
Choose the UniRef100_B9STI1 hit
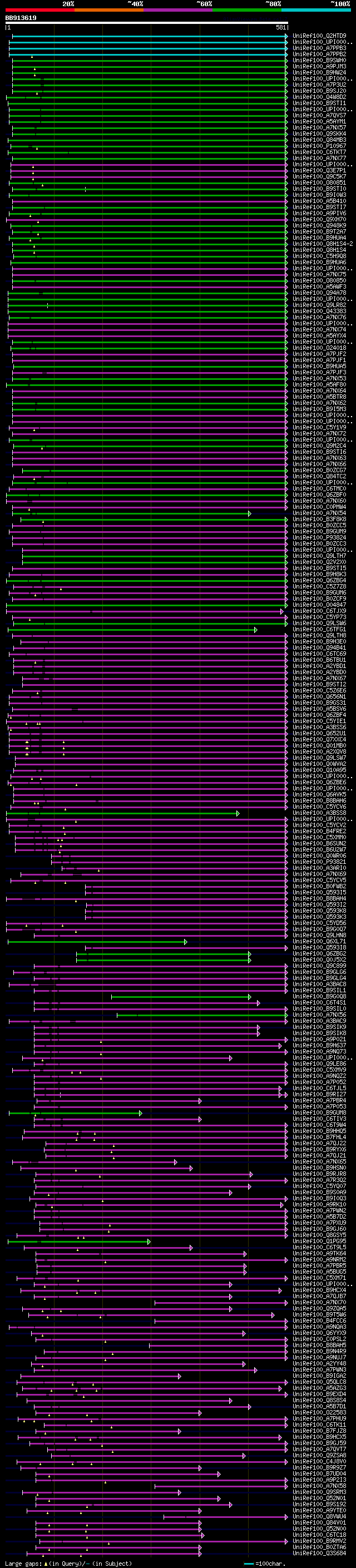coord(319,103)
